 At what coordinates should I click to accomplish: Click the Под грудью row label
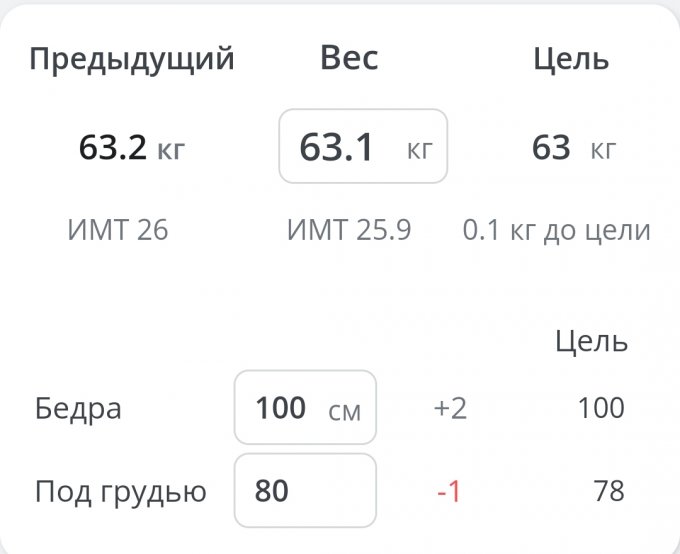pos(120,492)
